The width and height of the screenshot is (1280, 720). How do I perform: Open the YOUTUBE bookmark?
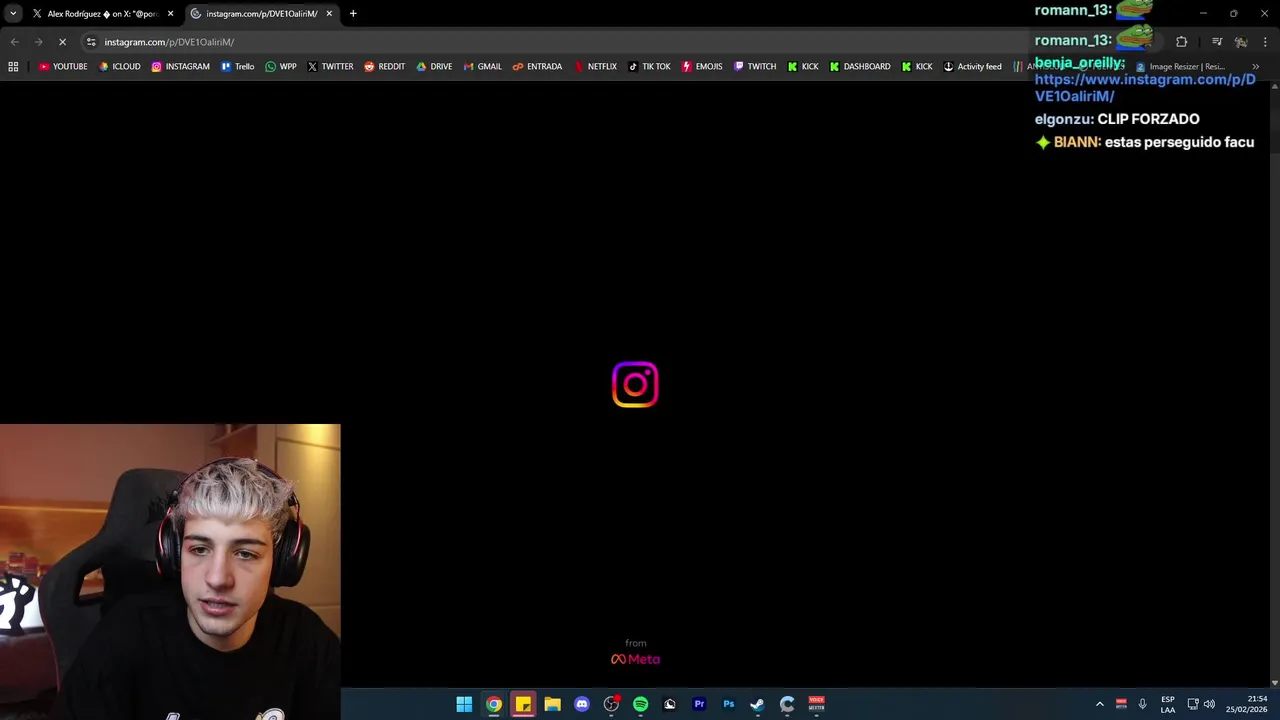click(x=63, y=66)
